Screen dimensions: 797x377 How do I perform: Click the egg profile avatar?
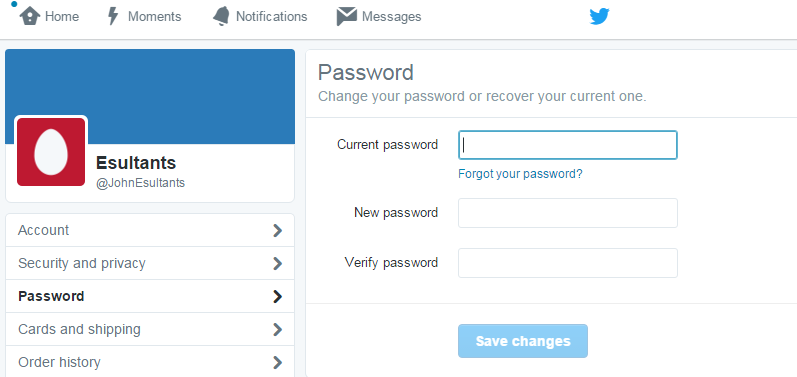click(x=51, y=152)
